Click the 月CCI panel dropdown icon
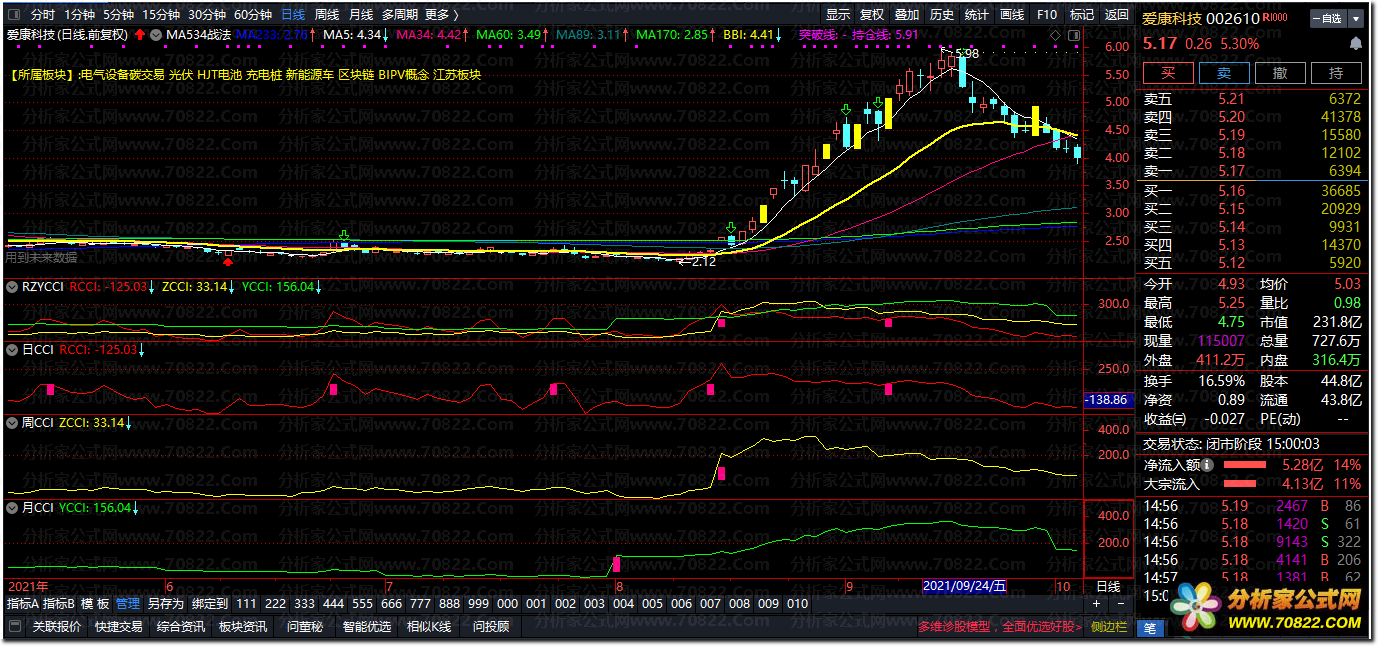Screen dimensions: 1380x647 pyautogui.click(x=13, y=508)
